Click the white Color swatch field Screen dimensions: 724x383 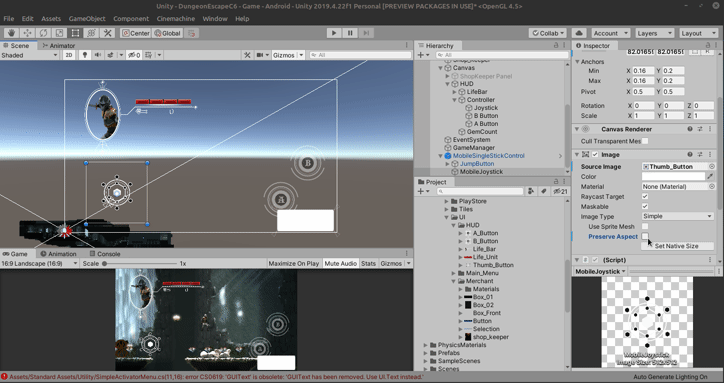673,176
